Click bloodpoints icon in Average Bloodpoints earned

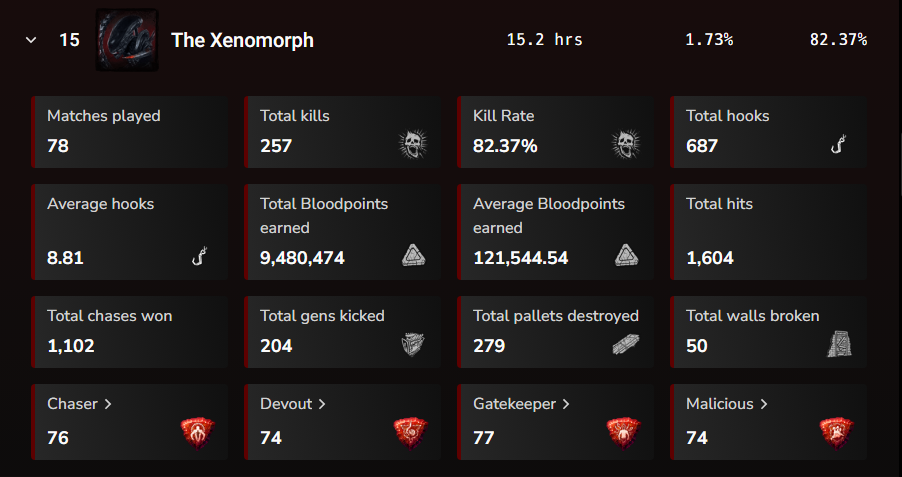point(626,255)
